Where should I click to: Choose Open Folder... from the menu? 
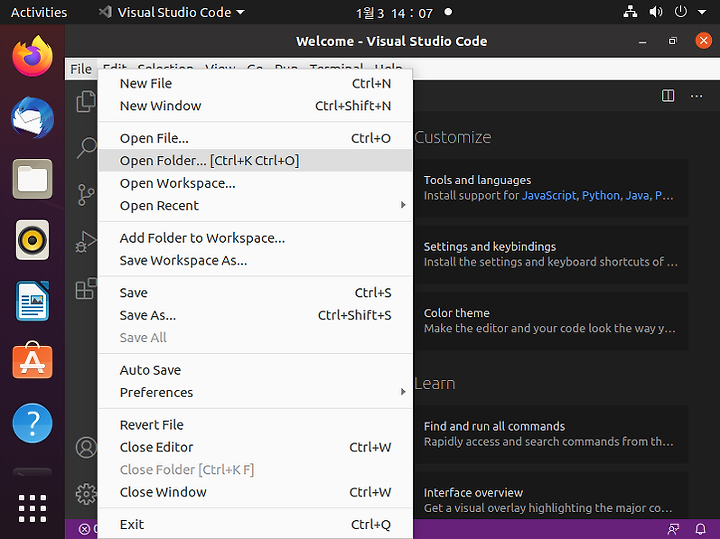point(255,161)
